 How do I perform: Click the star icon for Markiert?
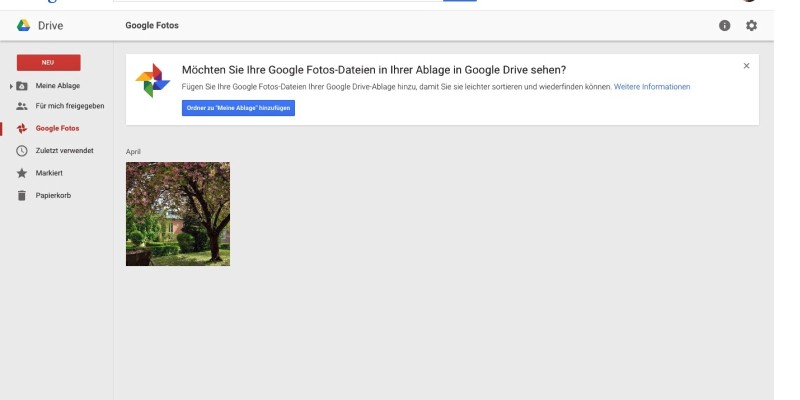22,173
